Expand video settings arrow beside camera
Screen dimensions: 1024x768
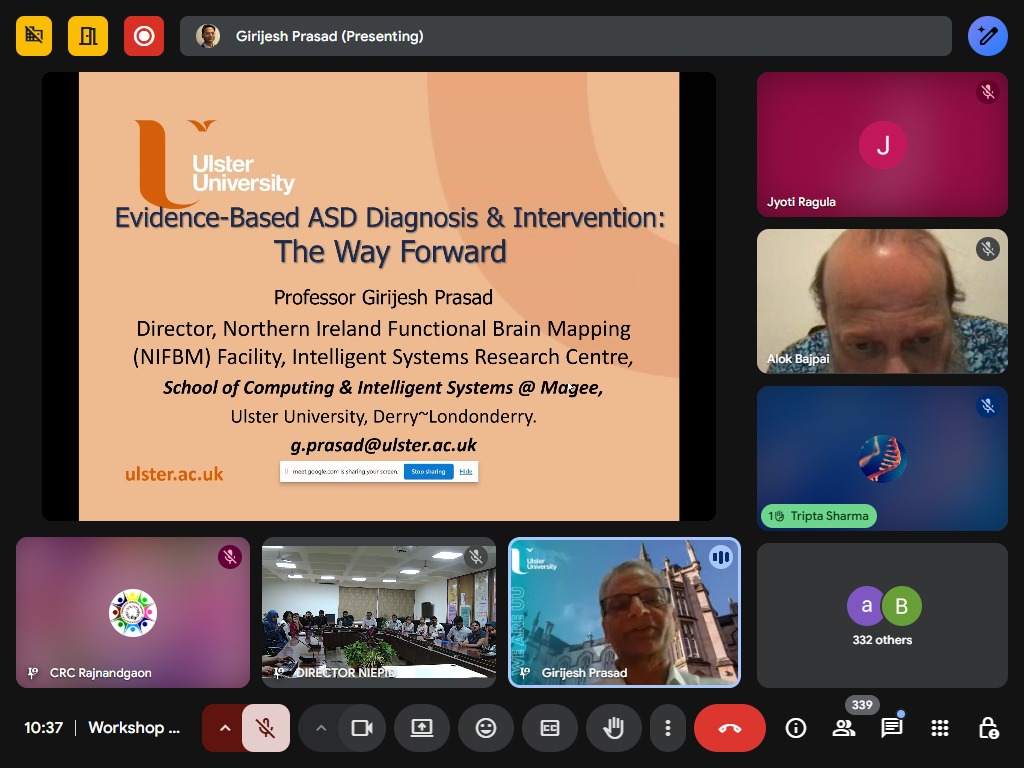coord(321,728)
